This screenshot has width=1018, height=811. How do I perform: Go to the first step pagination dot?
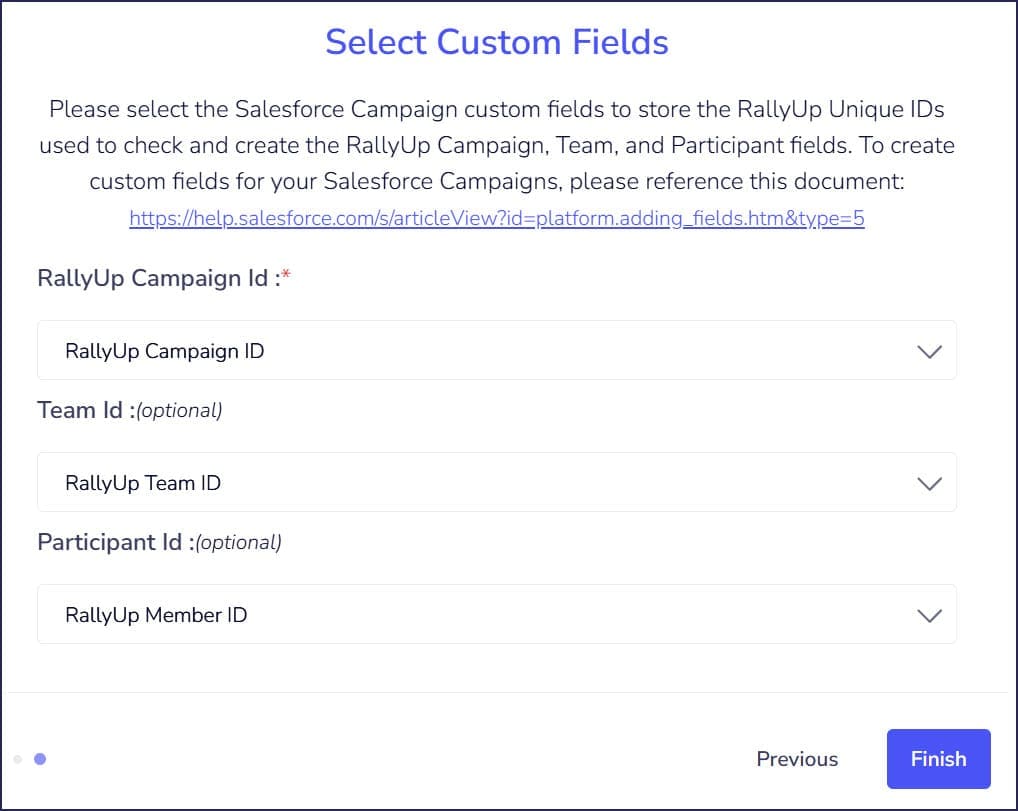(18, 760)
